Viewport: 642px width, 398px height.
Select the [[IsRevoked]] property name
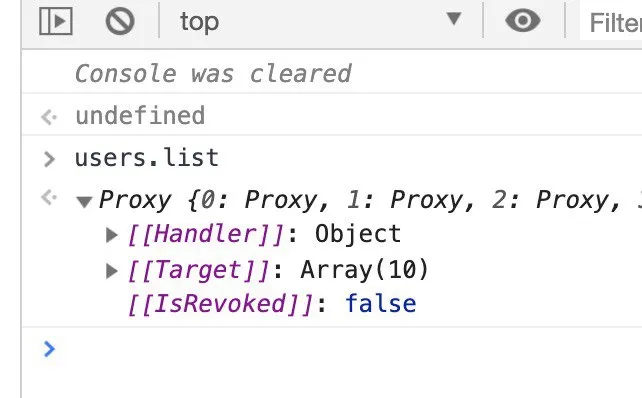(x=221, y=304)
